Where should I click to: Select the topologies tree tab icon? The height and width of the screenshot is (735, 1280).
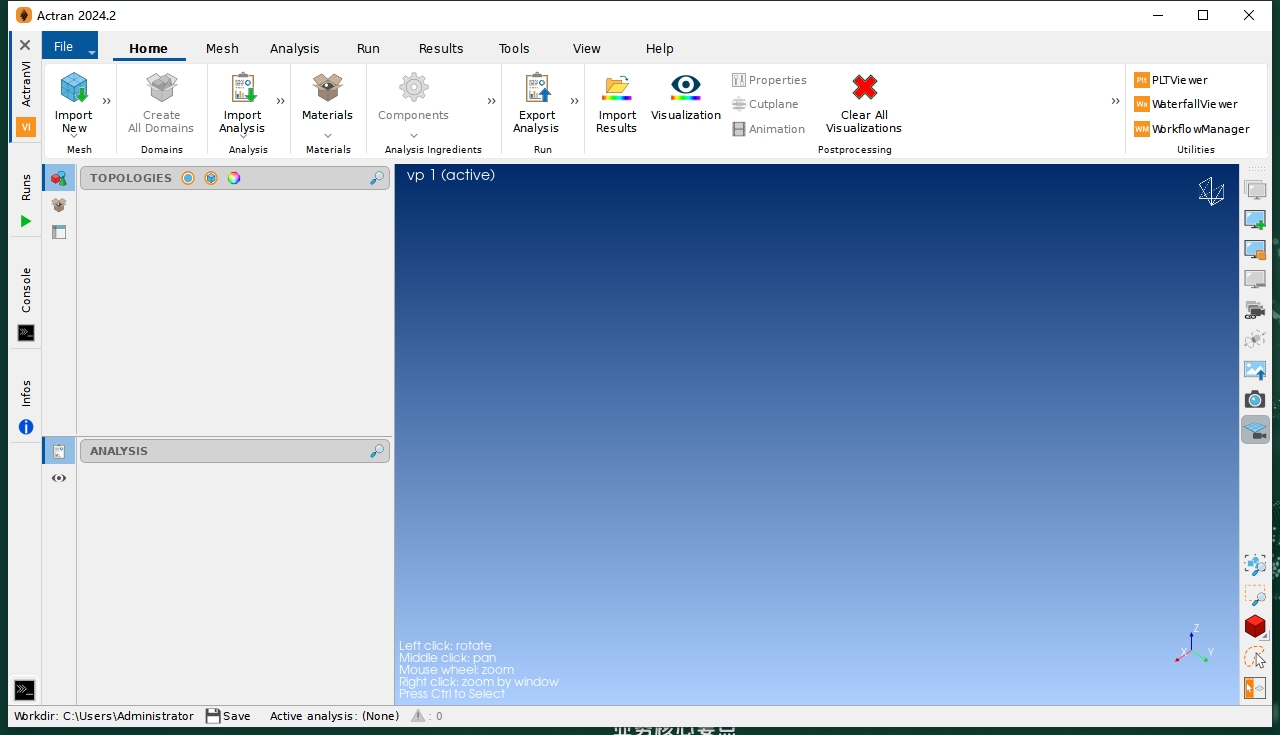coord(59,178)
